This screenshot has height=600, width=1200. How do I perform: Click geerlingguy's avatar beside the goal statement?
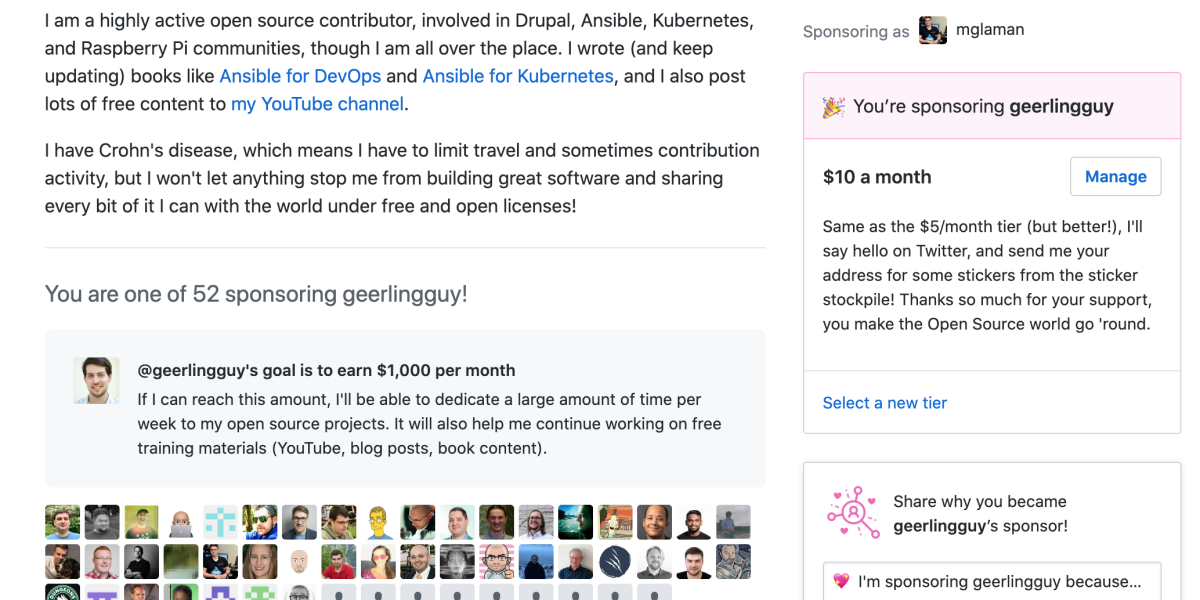pyautogui.click(x=96, y=381)
